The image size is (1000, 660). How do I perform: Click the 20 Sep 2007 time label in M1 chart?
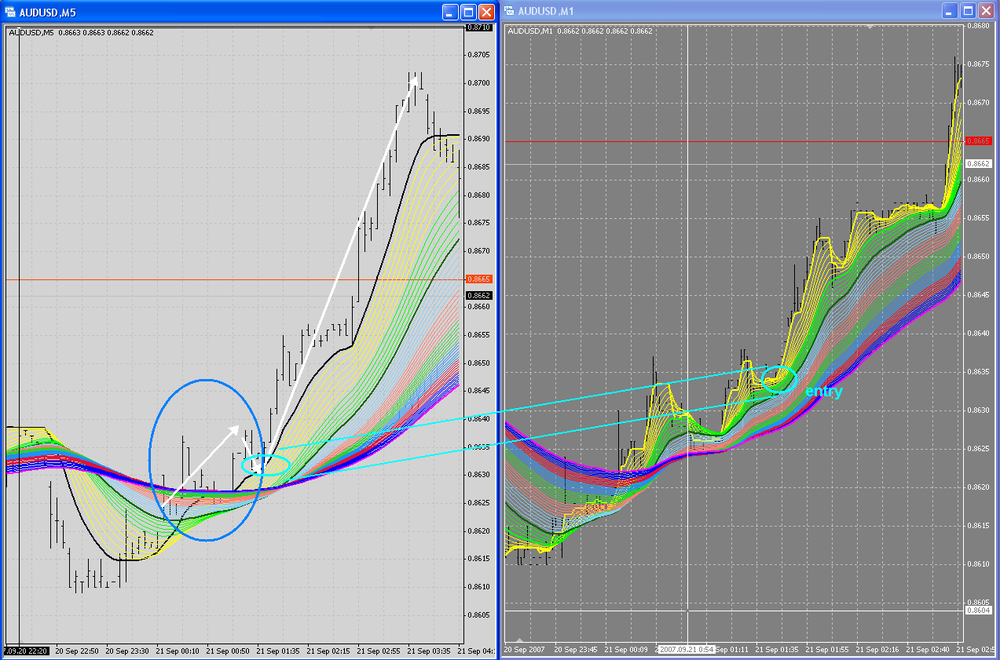(525, 650)
